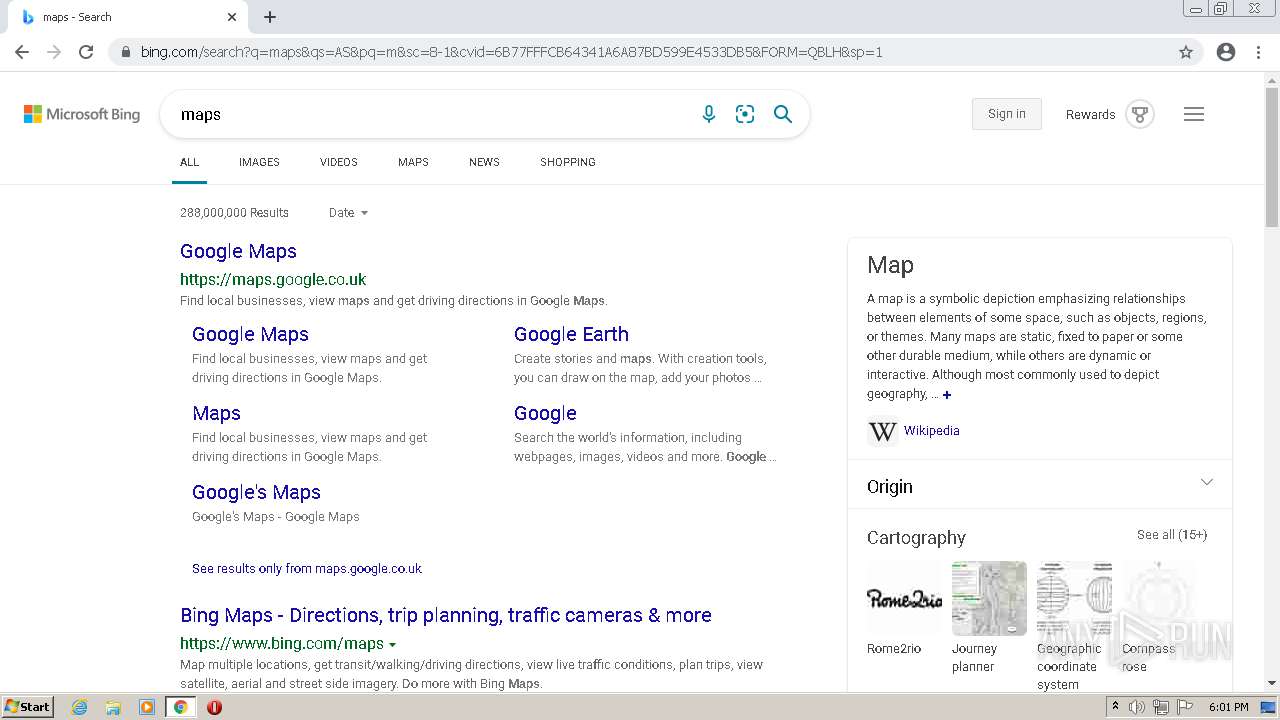This screenshot has width=1280, height=720.
Task: Click the Action Center flag icon
Action: (1185, 707)
